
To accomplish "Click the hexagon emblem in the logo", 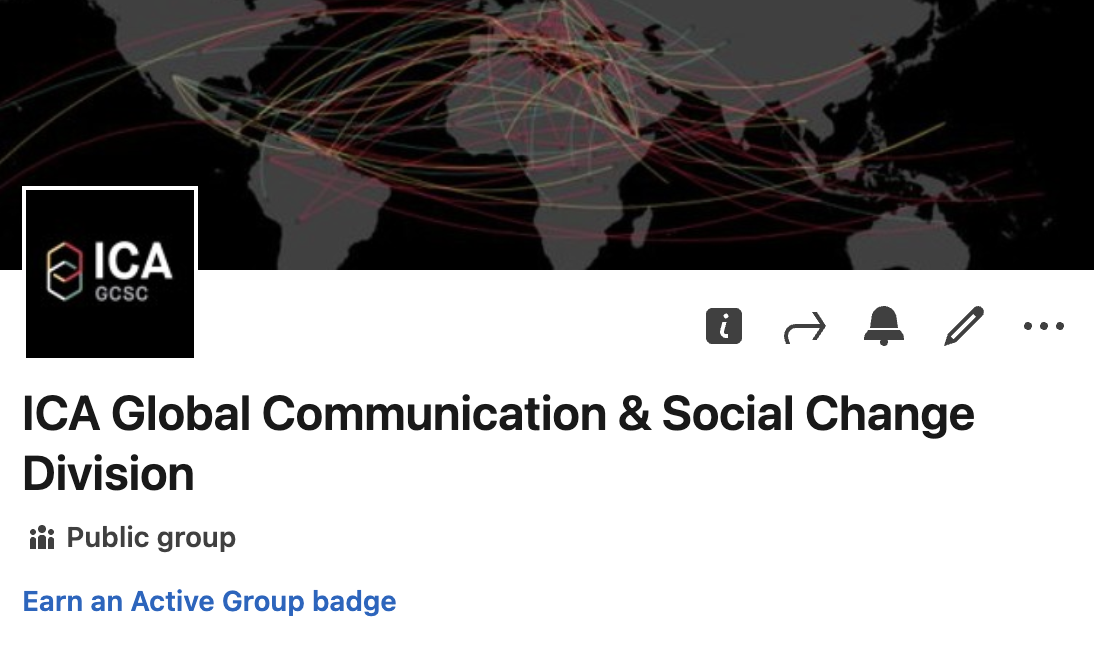I will (x=67, y=271).
